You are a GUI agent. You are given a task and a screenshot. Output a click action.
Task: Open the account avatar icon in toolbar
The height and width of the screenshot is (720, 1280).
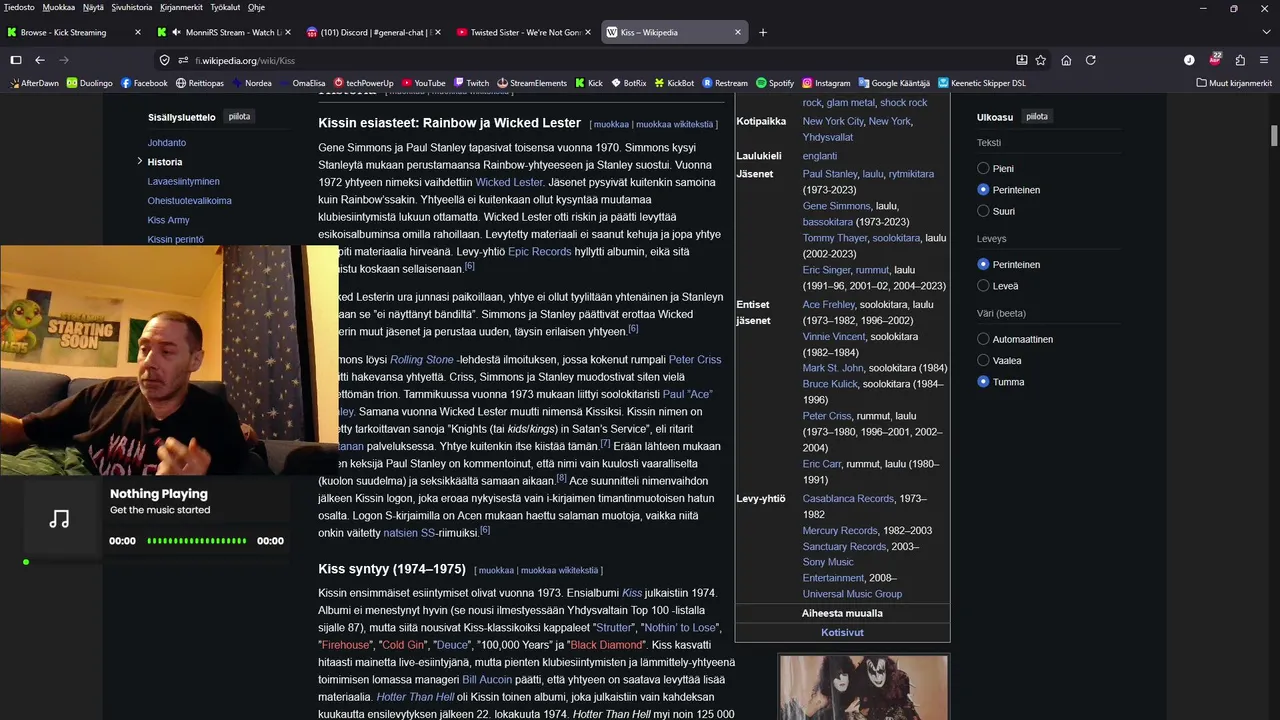tap(1189, 60)
